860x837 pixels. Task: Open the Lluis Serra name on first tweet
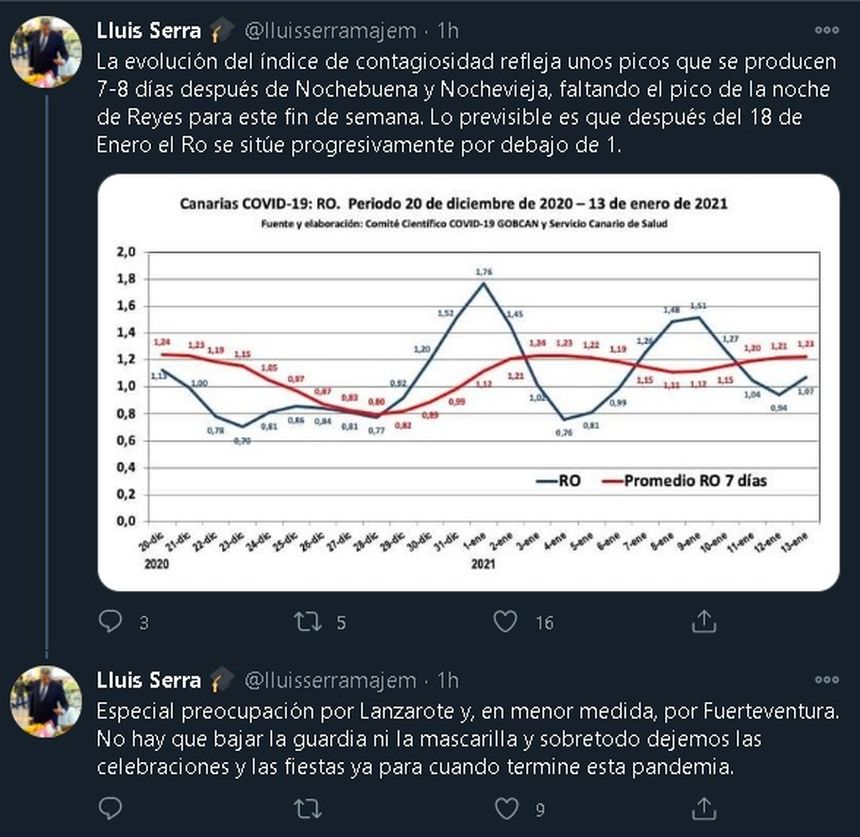(x=148, y=30)
